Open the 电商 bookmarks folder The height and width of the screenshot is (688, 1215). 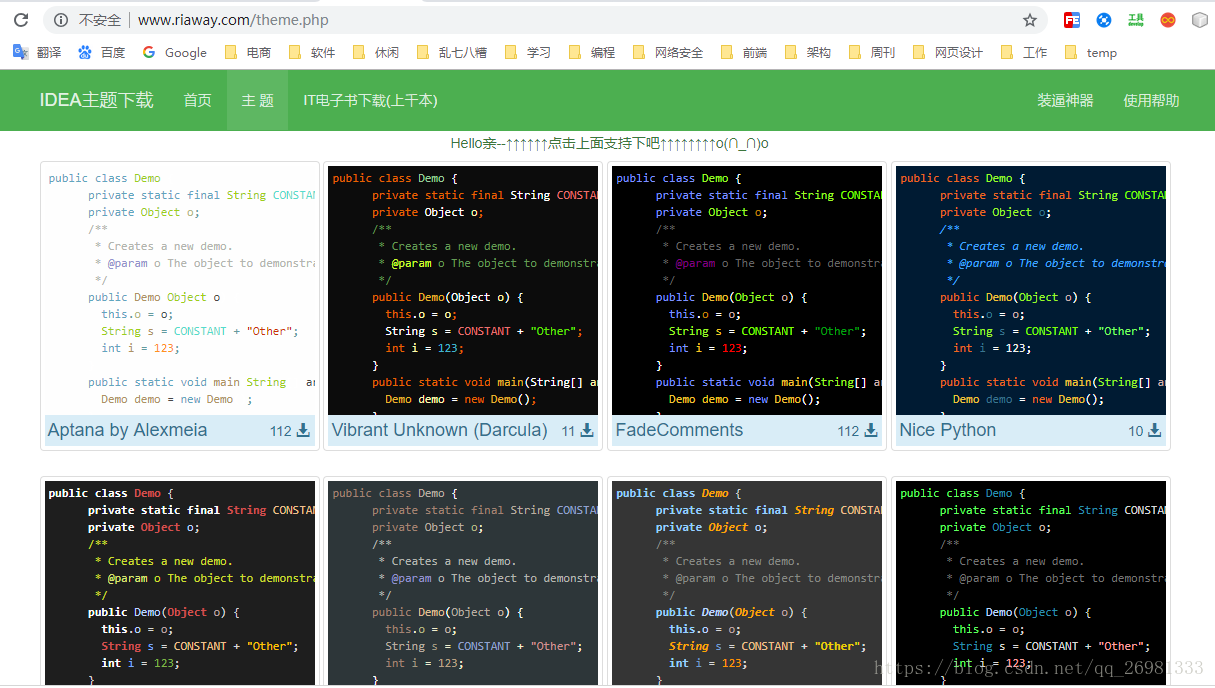tap(248, 53)
